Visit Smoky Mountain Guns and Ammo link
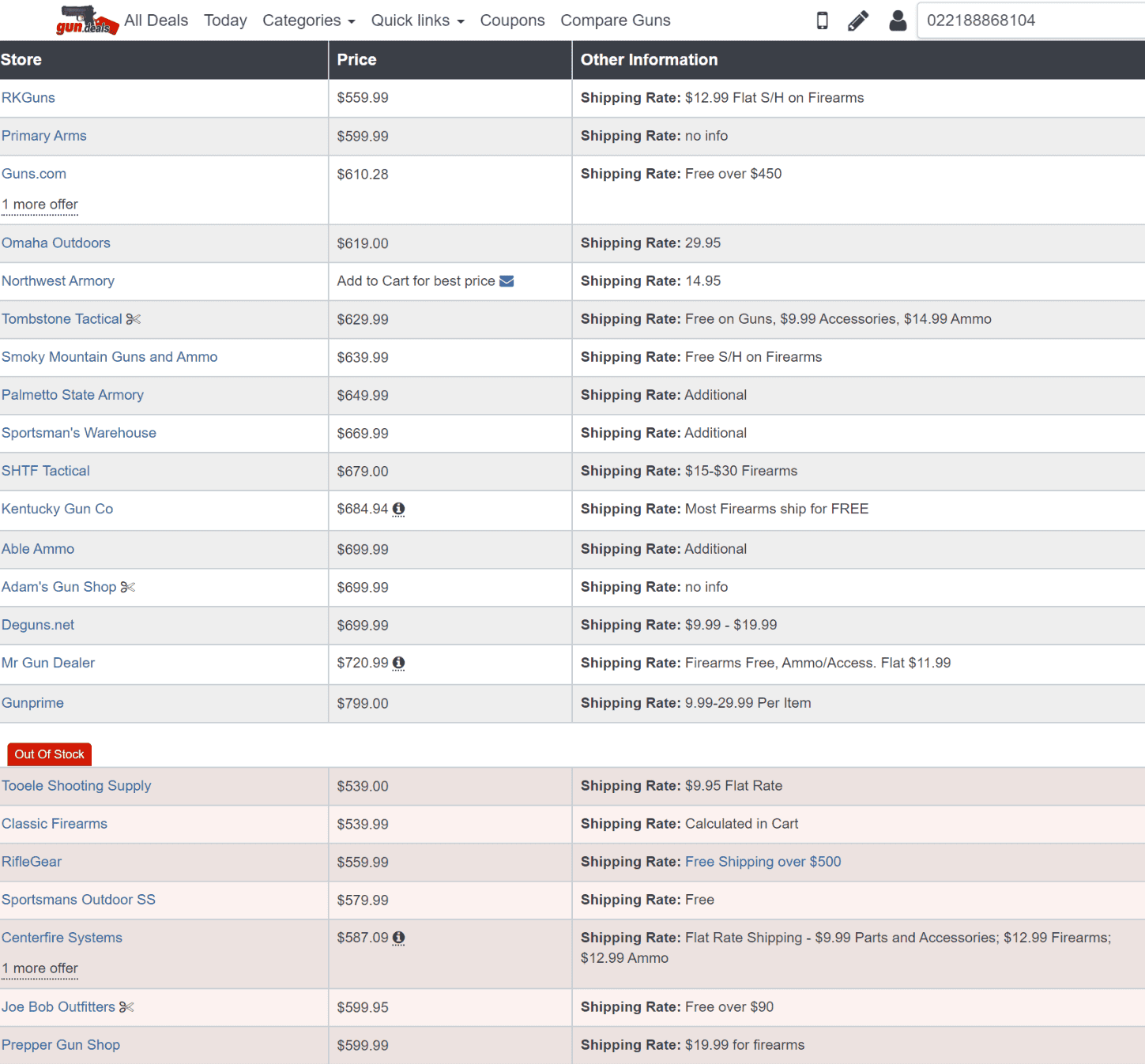The width and height of the screenshot is (1145, 1064). pos(110,357)
